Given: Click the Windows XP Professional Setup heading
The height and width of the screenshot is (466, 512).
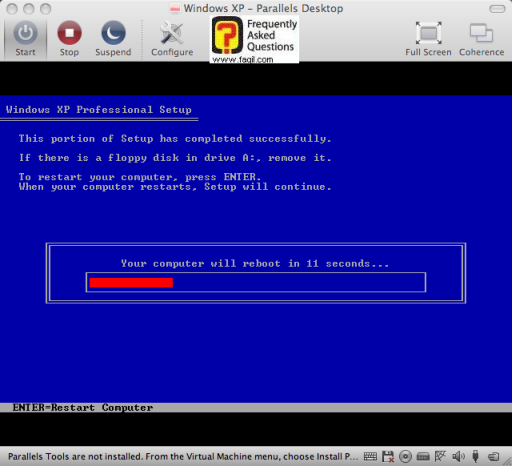Looking at the screenshot, I should point(99,110).
